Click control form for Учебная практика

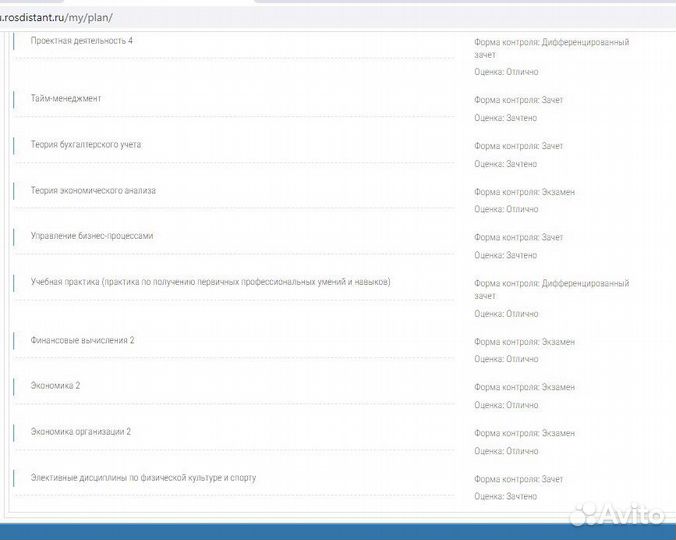[x=551, y=284]
